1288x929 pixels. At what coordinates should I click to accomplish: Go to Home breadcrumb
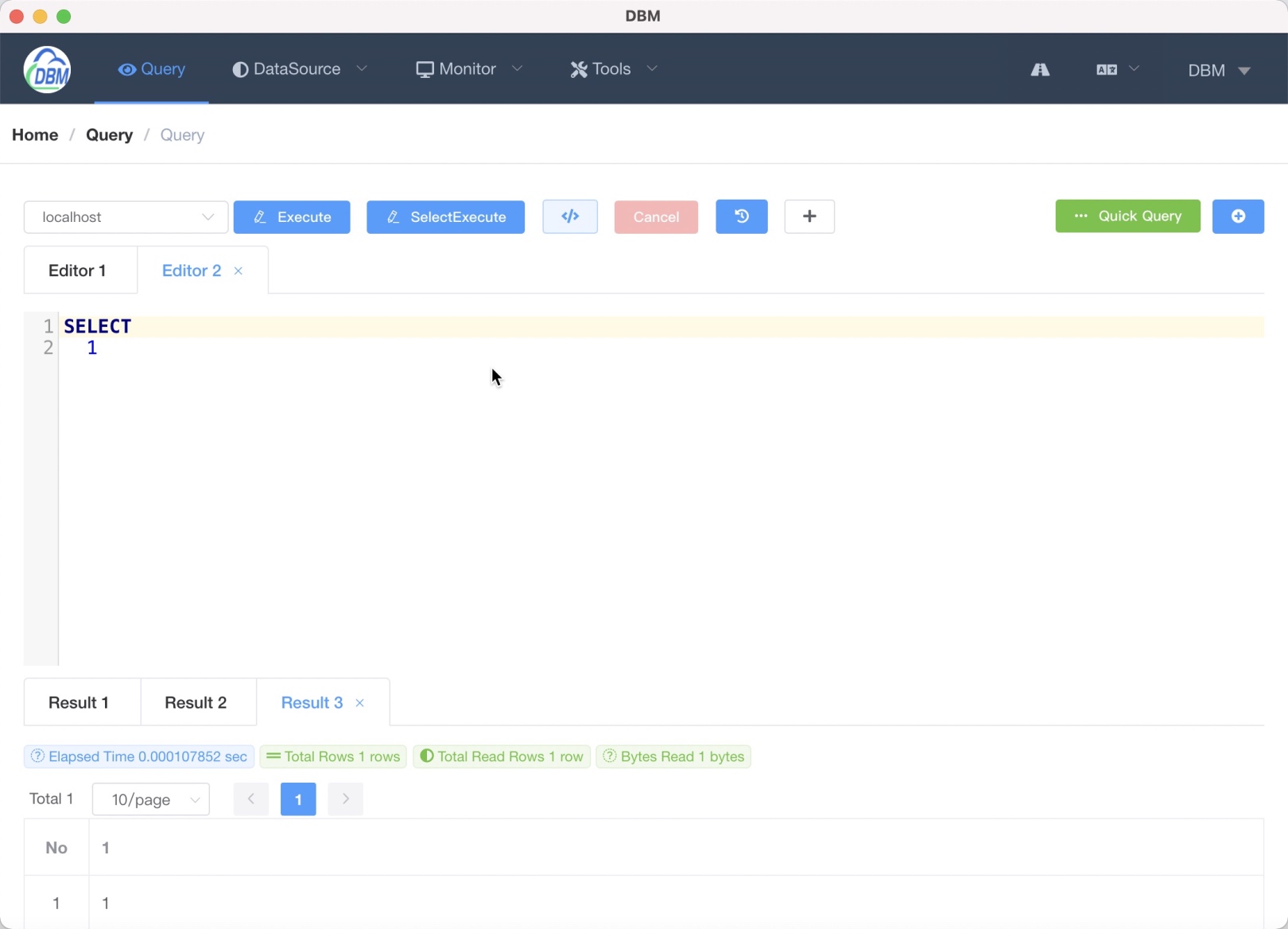[35, 135]
